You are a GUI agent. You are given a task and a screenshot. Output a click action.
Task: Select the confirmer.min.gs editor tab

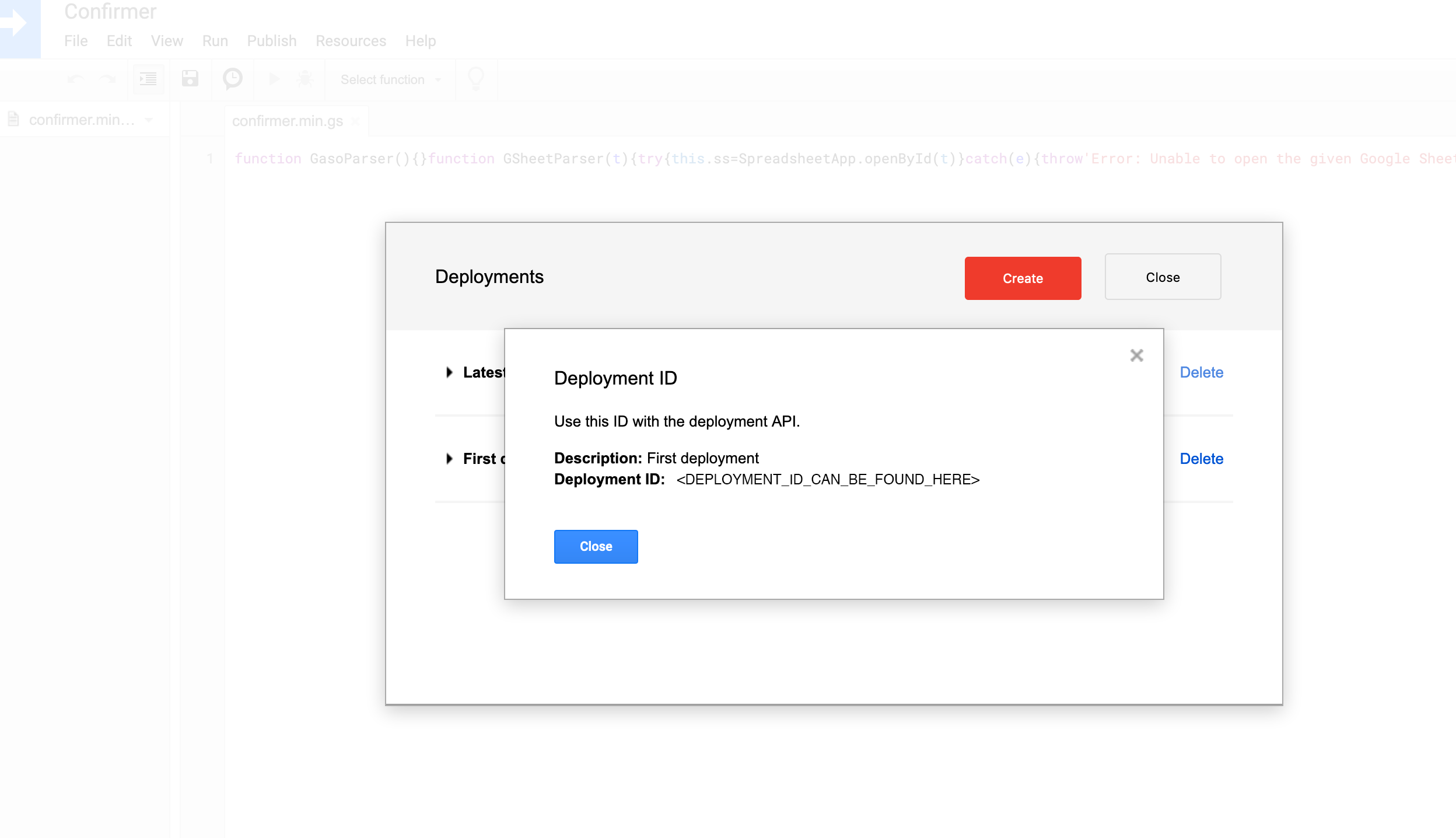point(287,121)
